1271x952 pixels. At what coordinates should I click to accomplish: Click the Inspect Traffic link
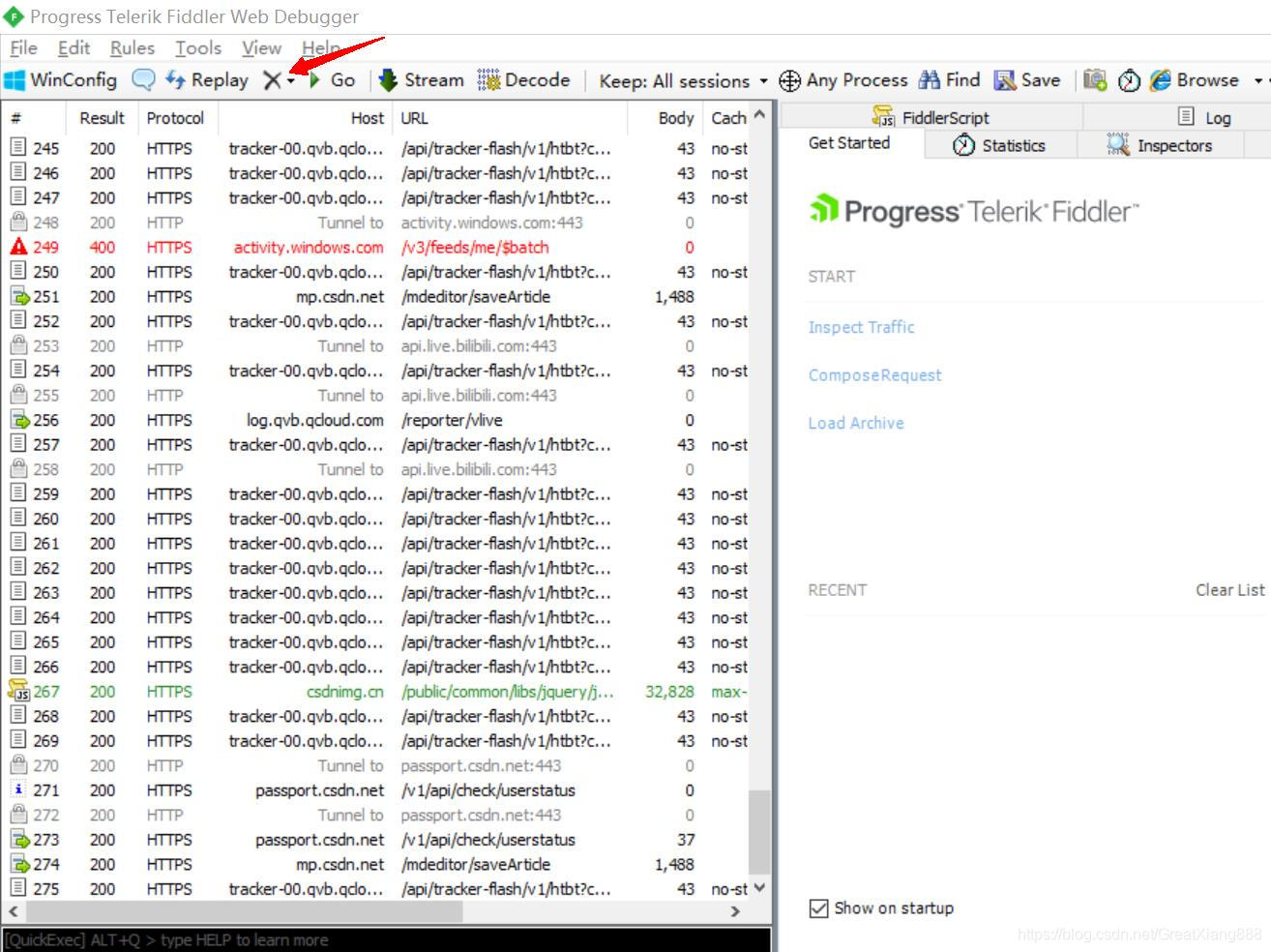pos(861,327)
